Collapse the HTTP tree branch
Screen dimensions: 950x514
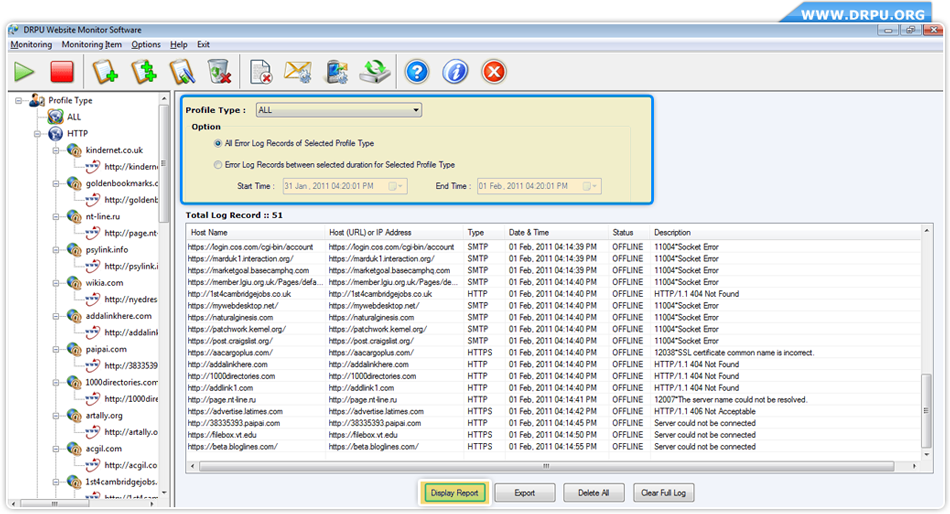(38, 134)
